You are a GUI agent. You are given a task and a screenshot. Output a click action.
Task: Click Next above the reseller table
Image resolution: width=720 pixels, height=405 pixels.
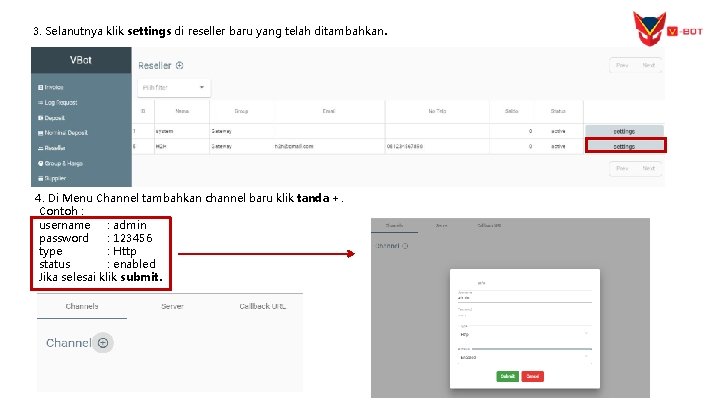pos(648,65)
